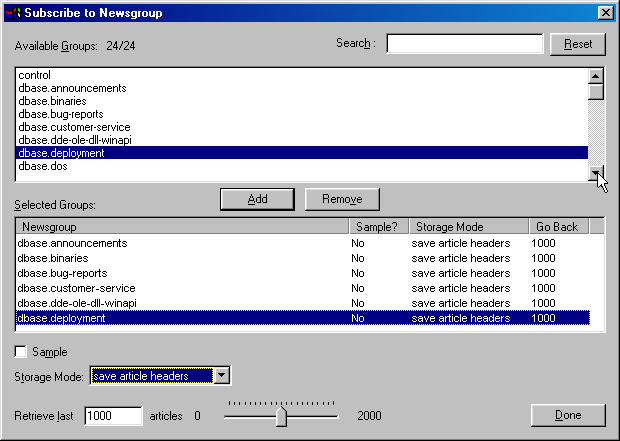Click the Done button
The width and height of the screenshot is (620, 441).
568,415
